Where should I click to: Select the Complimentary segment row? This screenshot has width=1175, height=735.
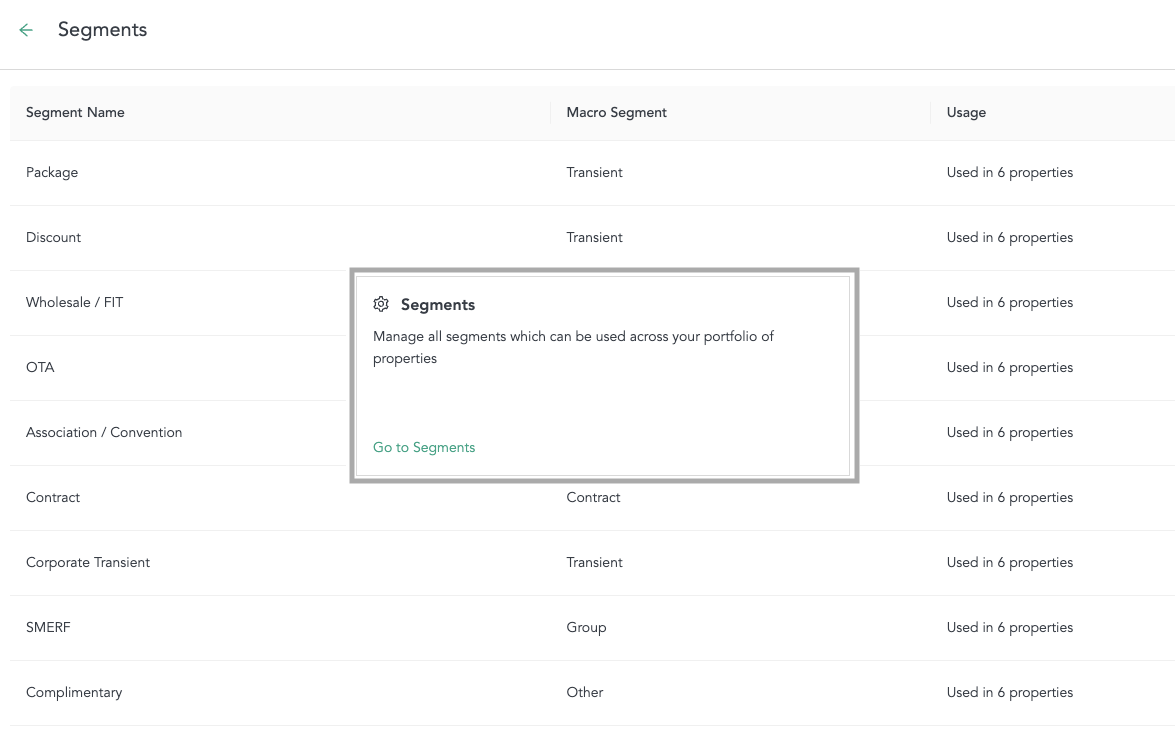(x=74, y=692)
